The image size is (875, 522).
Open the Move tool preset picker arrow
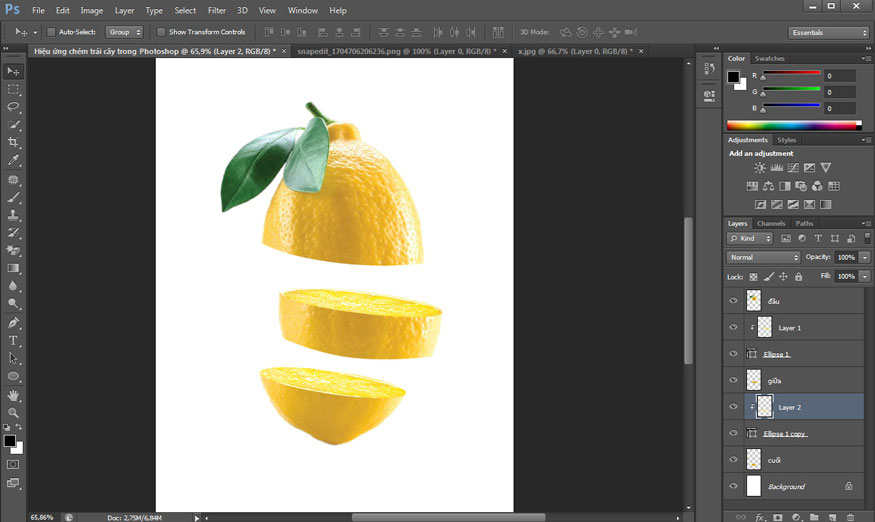[35, 33]
